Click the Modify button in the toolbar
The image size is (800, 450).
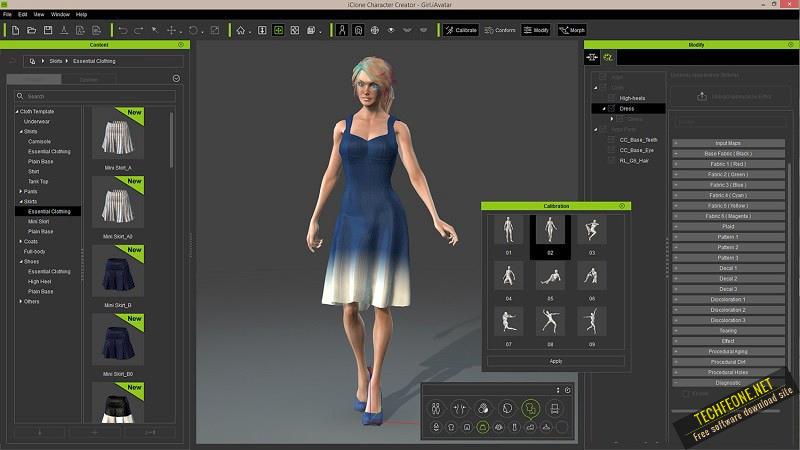[536, 30]
